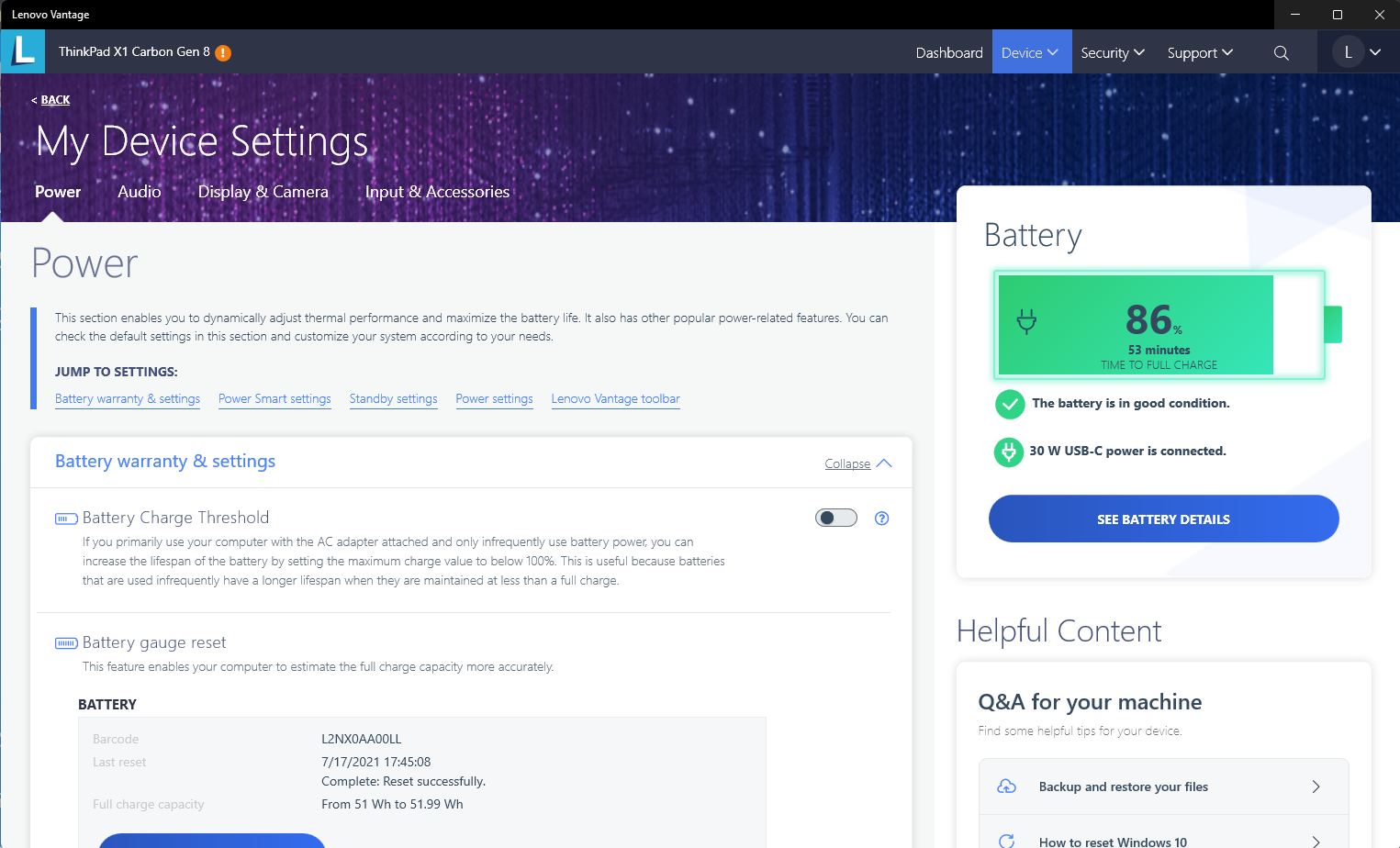The image size is (1400, 848).
Task: Click the cloud backup icon
Action: coord(1007,787)
